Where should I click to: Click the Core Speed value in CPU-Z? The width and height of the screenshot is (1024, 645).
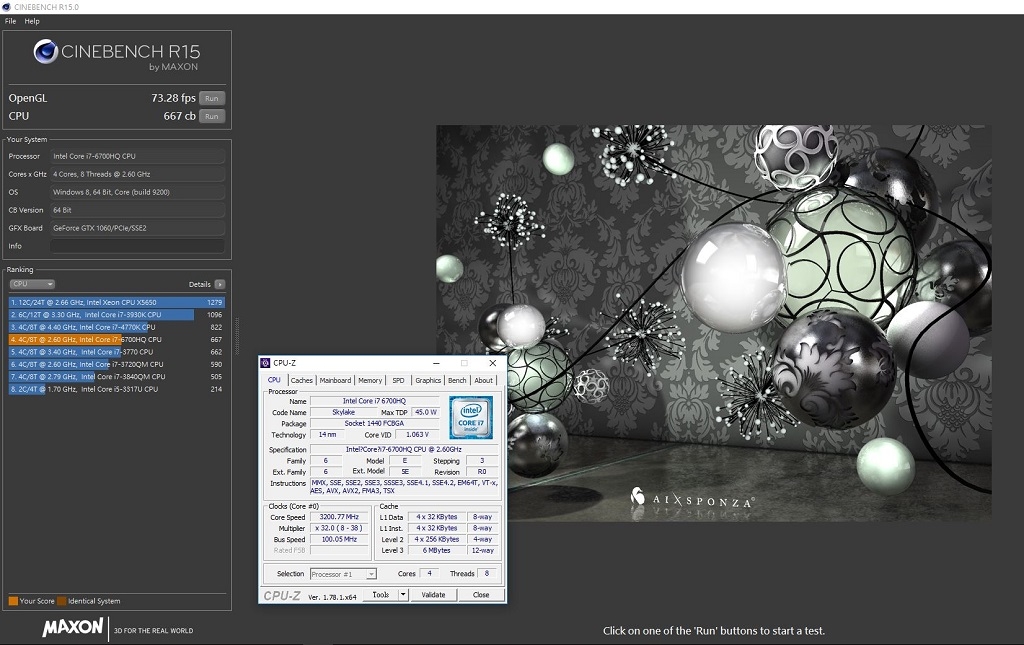[340, 517]
